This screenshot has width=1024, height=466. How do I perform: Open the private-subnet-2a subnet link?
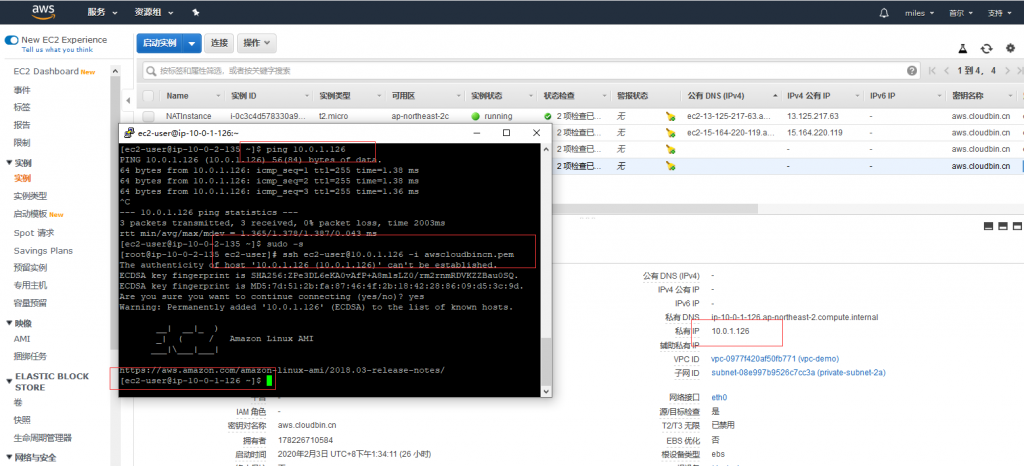click(x=798, y=373)
